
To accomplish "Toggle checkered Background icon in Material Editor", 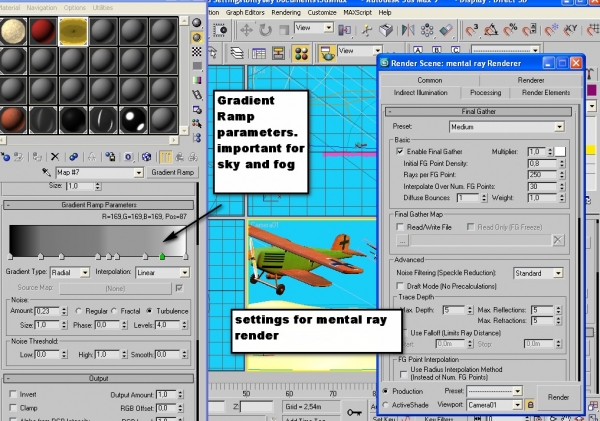I will point(197,52).
